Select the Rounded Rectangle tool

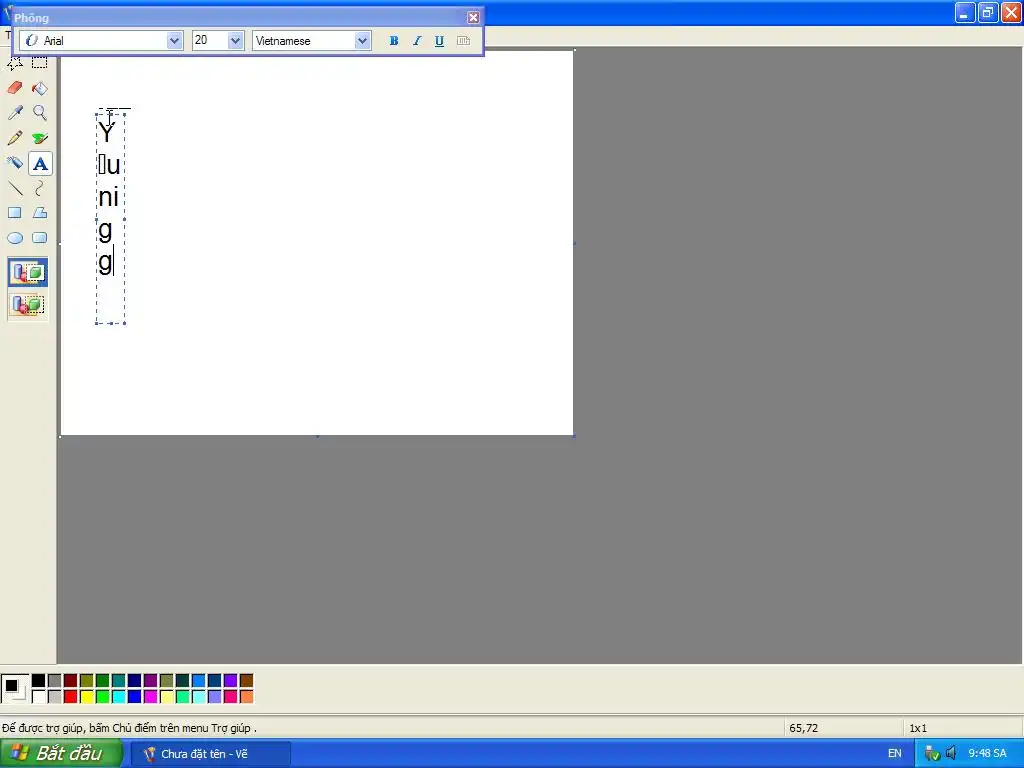[x=40, y=238]
